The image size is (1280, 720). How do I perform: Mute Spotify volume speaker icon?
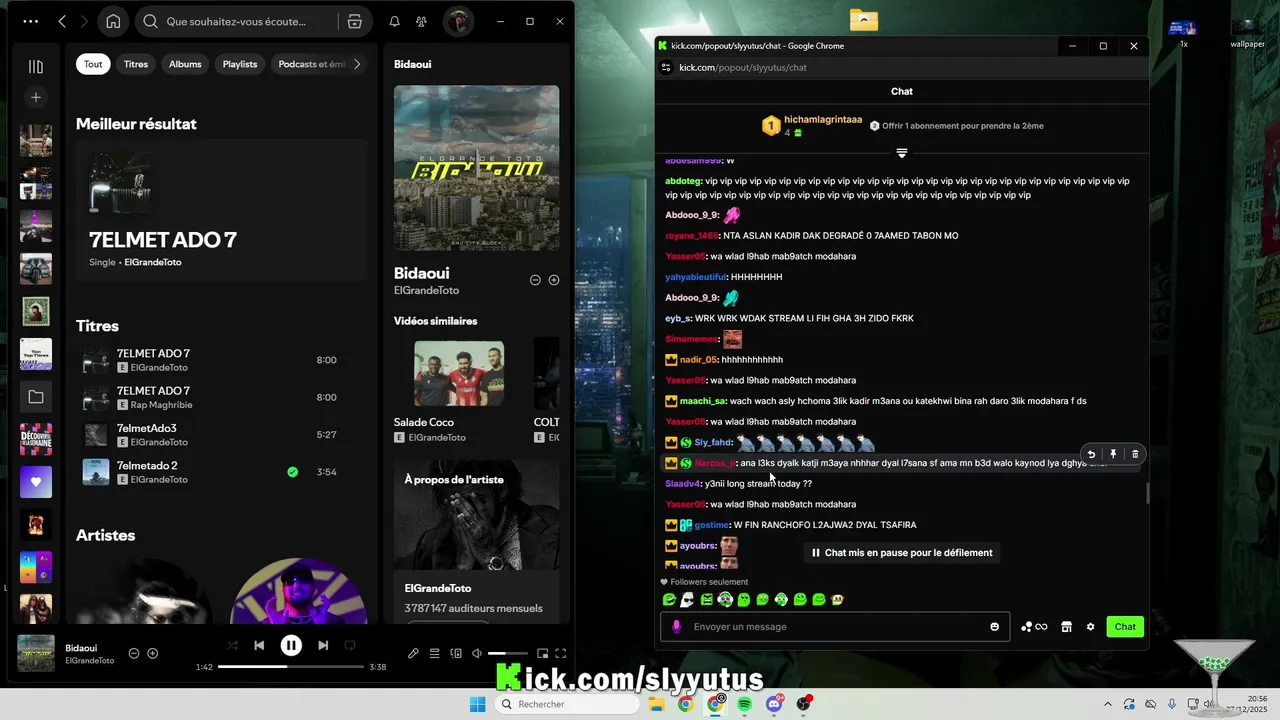point(478,653)
